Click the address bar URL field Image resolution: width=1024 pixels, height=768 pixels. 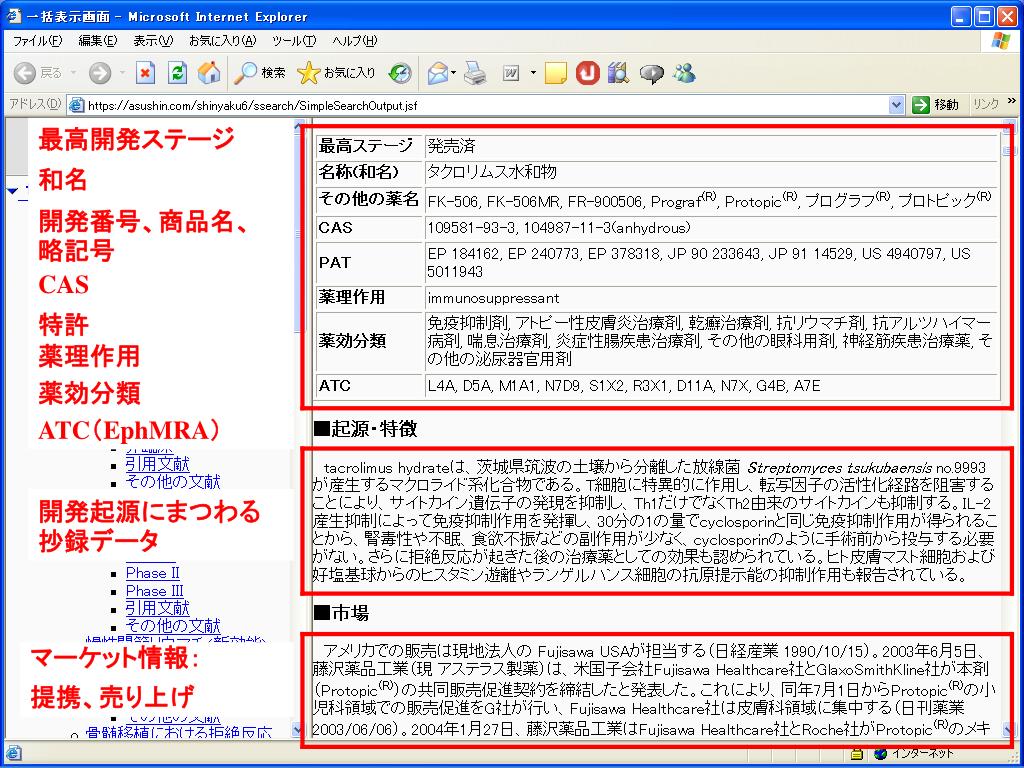pyautogui.click(x=486, y=105)
